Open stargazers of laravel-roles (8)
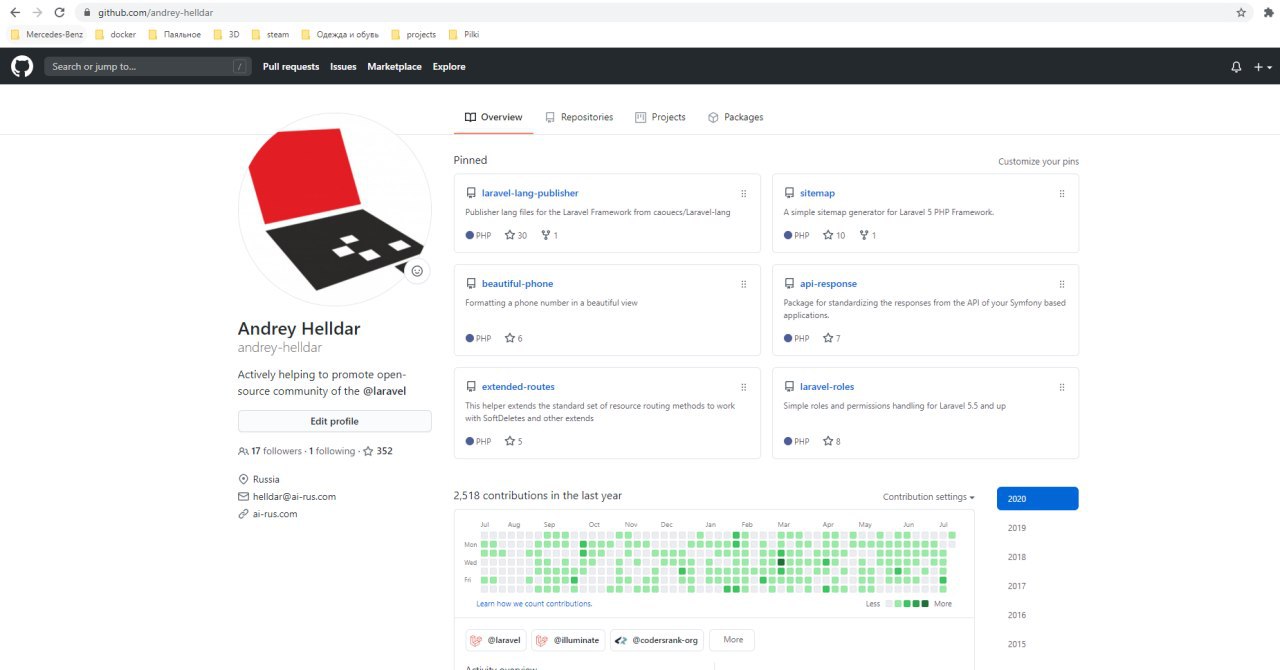Viewport: 1280px width, 670px height. point(832,441)
